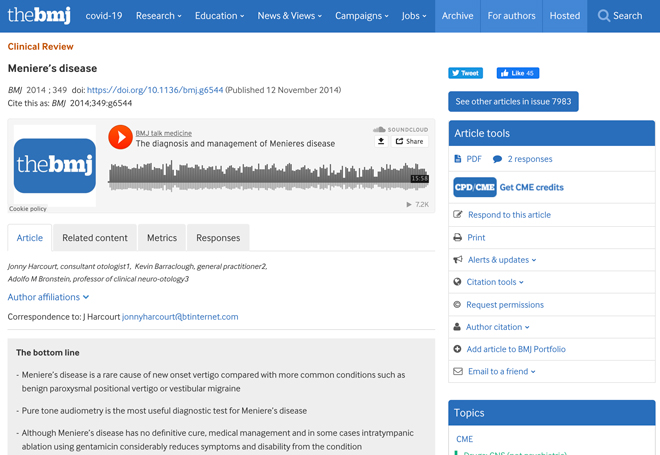Switch to the Responses tab
The width and height of the screenshot is (660, 455).
pyautogui.click(x=218, y=238)
